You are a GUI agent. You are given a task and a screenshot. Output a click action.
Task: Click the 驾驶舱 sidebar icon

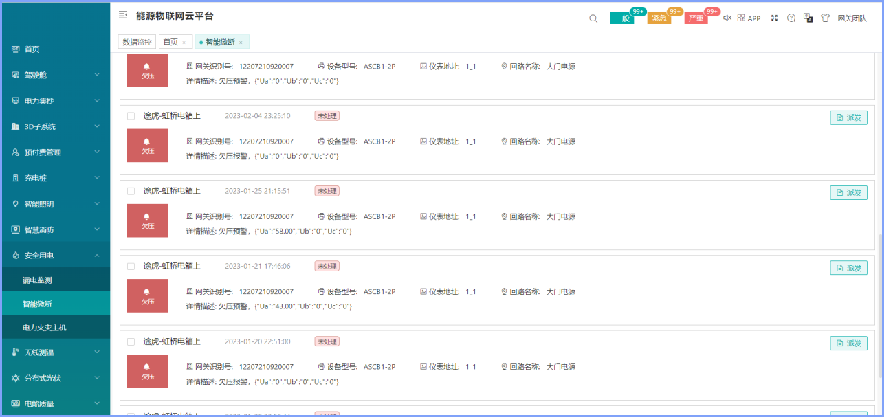point(15,75)
